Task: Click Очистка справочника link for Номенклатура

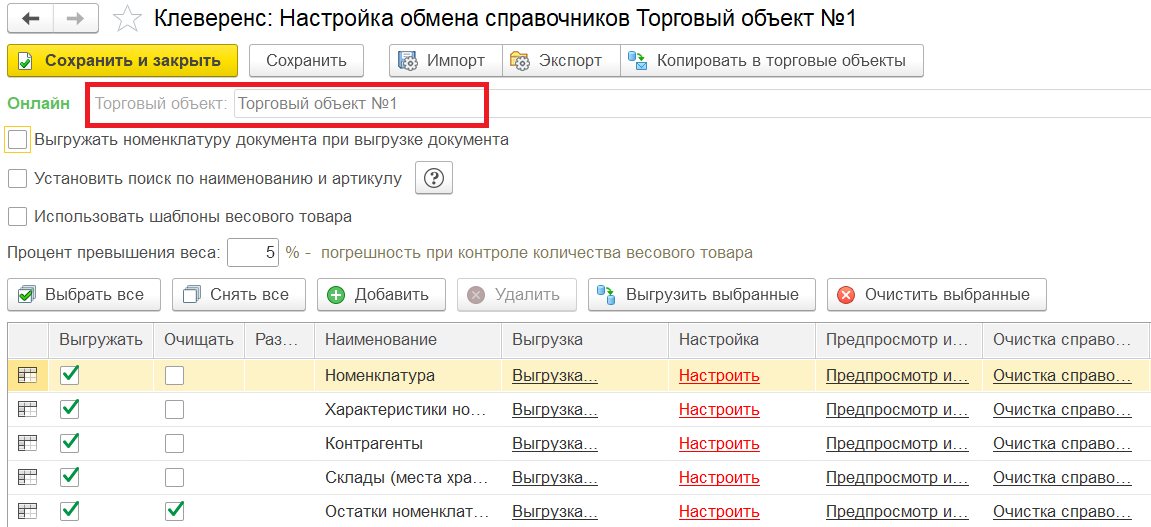Action: (1062, 376)
